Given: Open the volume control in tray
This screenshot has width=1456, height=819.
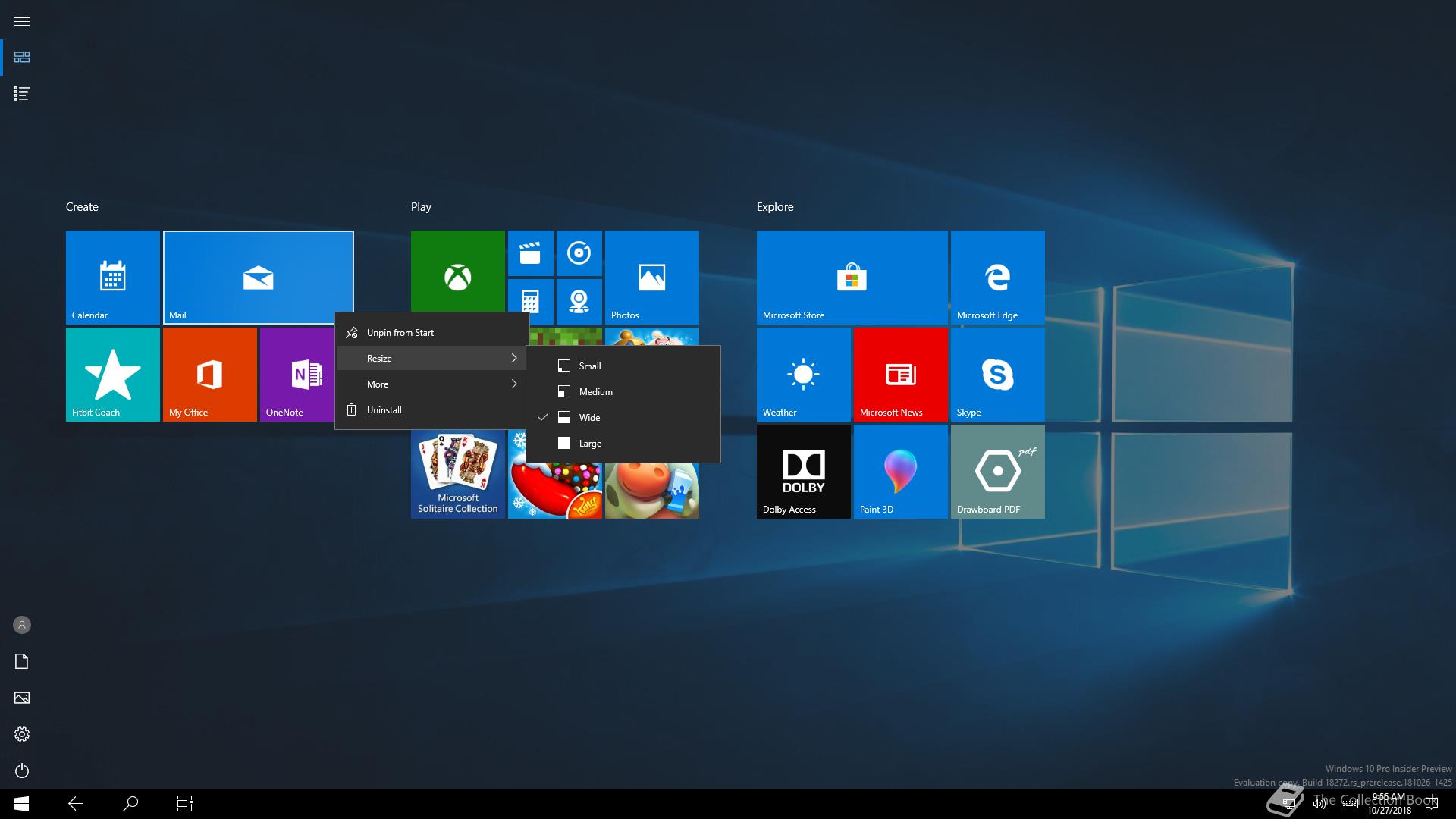Looking at the screenshot, I should click(1320, 804).
